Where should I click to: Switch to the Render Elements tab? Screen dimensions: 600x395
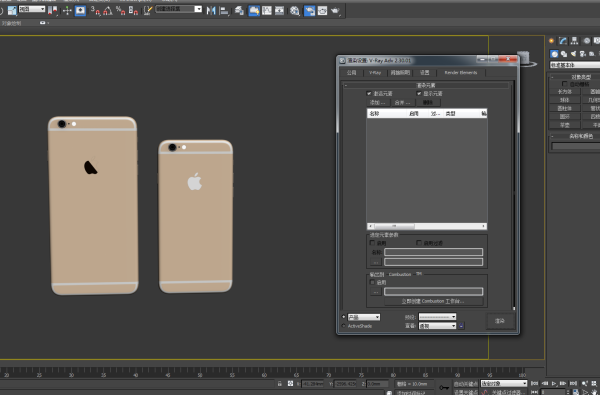(x=461, y=72)
